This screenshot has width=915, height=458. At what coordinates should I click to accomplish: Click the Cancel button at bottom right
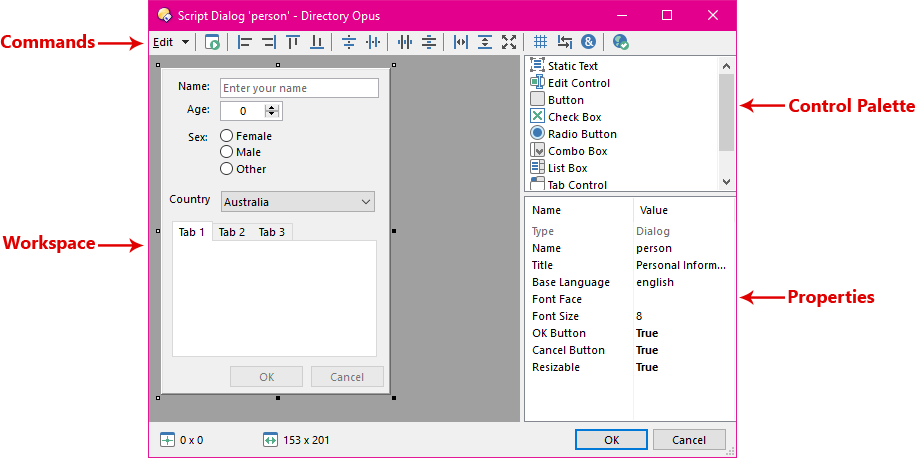[689, 440]
